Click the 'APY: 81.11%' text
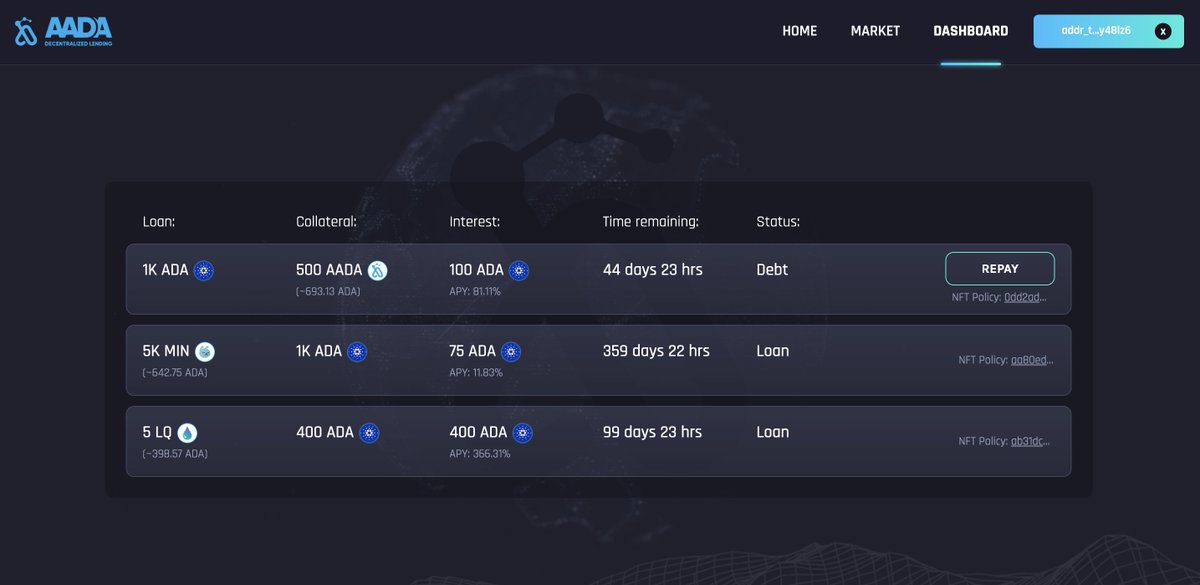 click(x=475, y=291)
